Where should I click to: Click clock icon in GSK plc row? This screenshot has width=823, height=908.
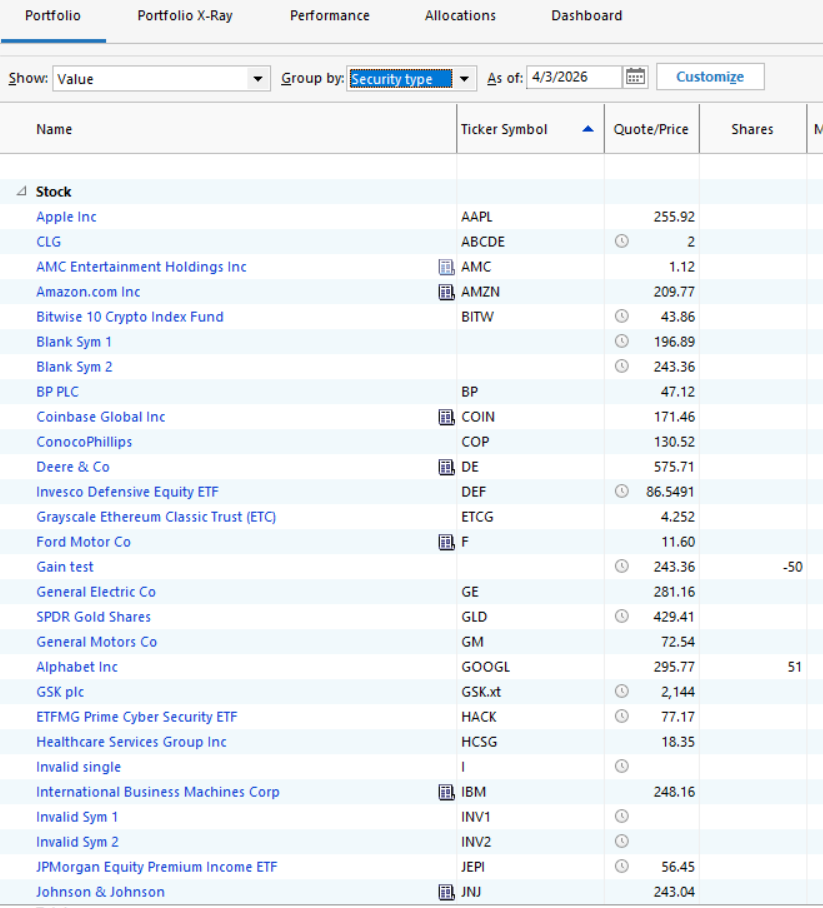click(x=621, y=691)
